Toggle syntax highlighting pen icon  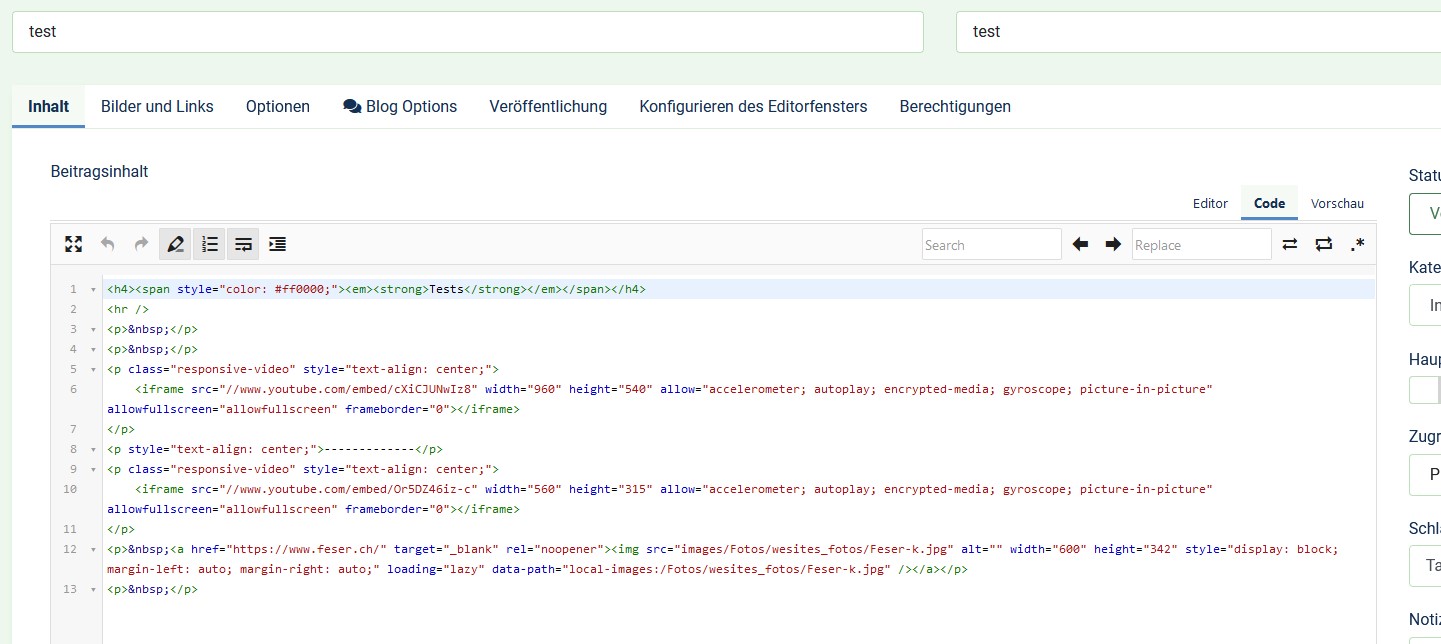(x=175, y=244)
